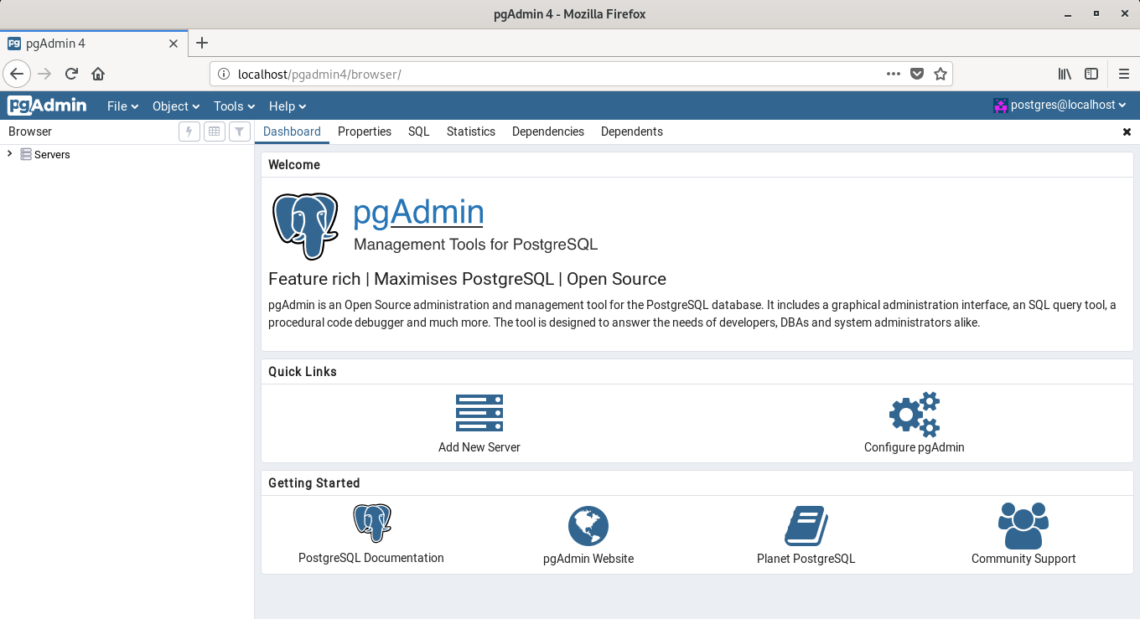Viewport: 1140px width, 619px height.
Task: Close the dashboard panel with X
Action: pyautogui.click(x=1127, y=132)
